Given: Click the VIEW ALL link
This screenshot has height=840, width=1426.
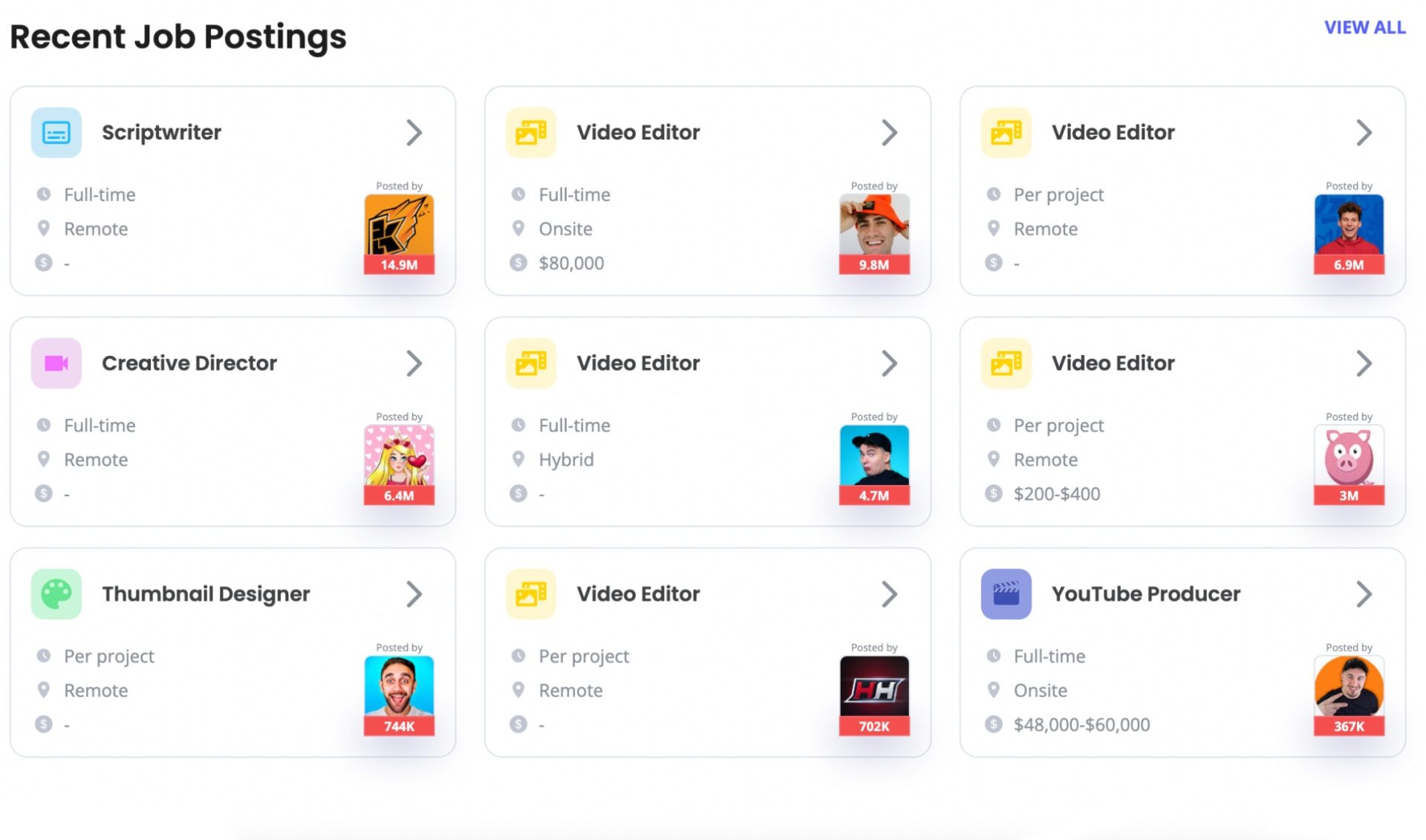Looking at the screenshot, I should click(x=1365, y=27).
